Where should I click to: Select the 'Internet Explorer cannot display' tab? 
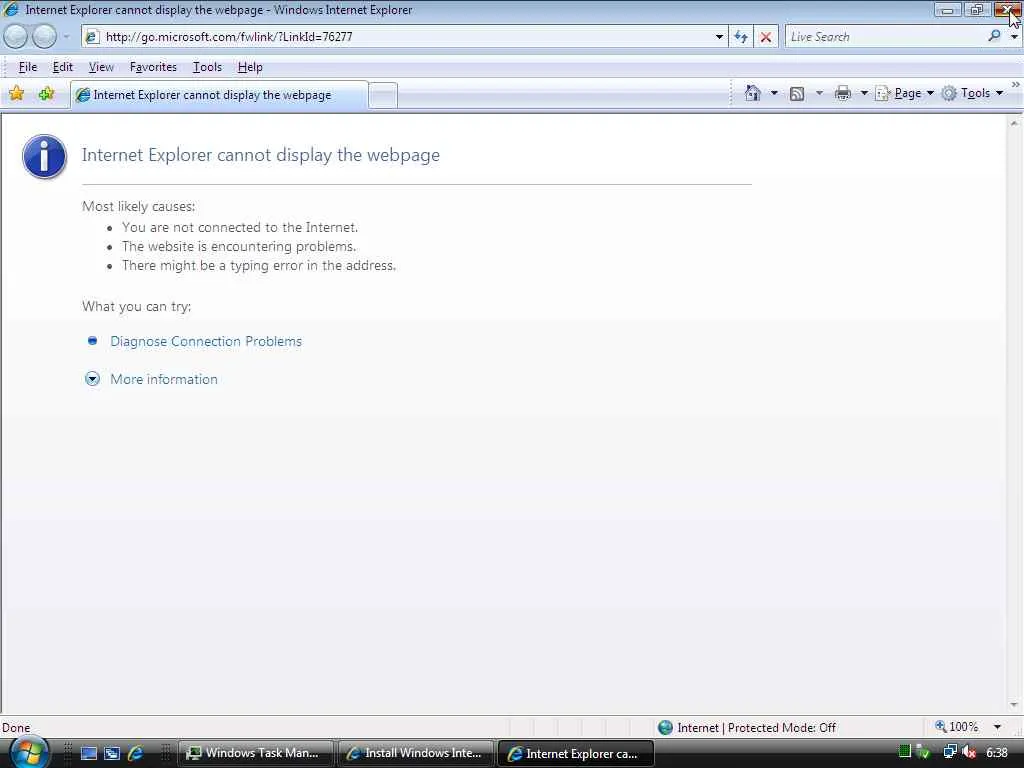click(219, 95)
